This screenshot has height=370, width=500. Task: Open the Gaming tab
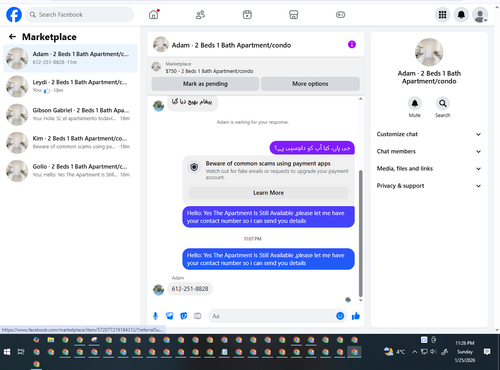(x=340, y=15)
